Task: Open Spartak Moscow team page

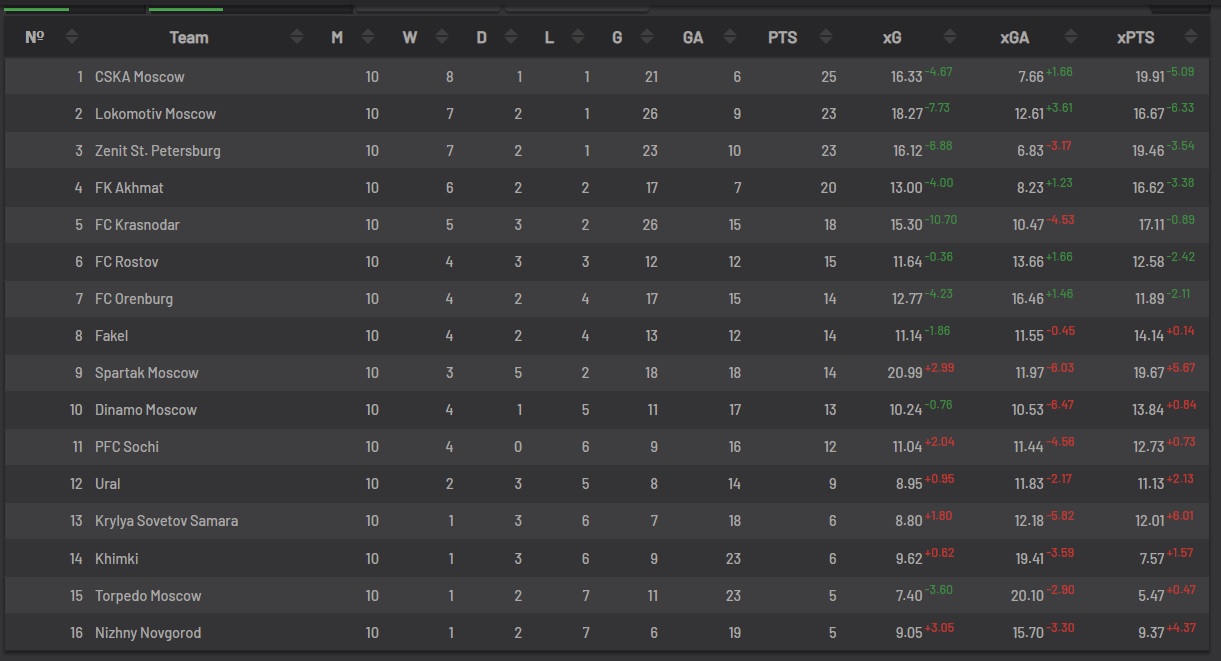Action: coord(147,372)
